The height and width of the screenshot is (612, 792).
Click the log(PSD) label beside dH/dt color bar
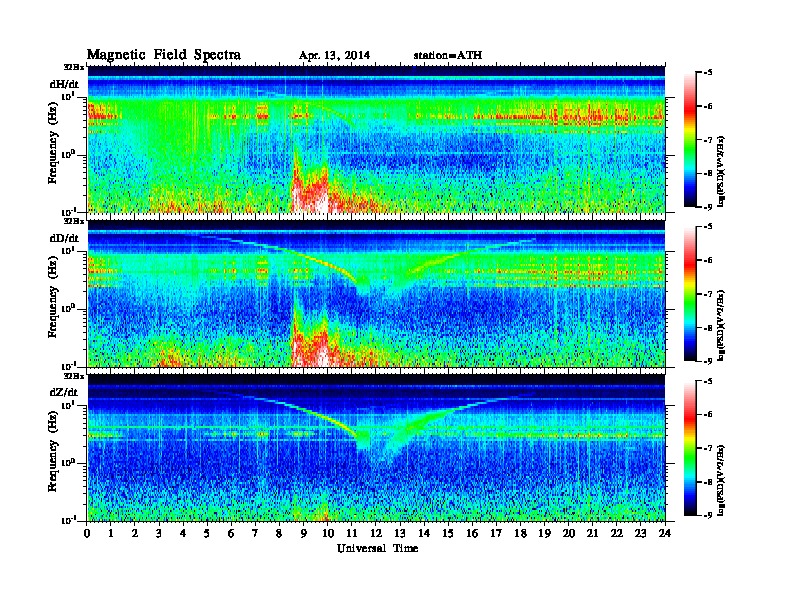[x=722, y=171]
